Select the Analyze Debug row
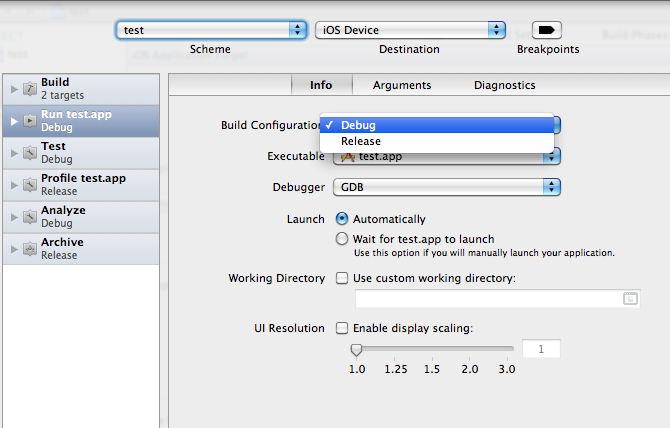670x428 pixels. [x=81, y=217]
